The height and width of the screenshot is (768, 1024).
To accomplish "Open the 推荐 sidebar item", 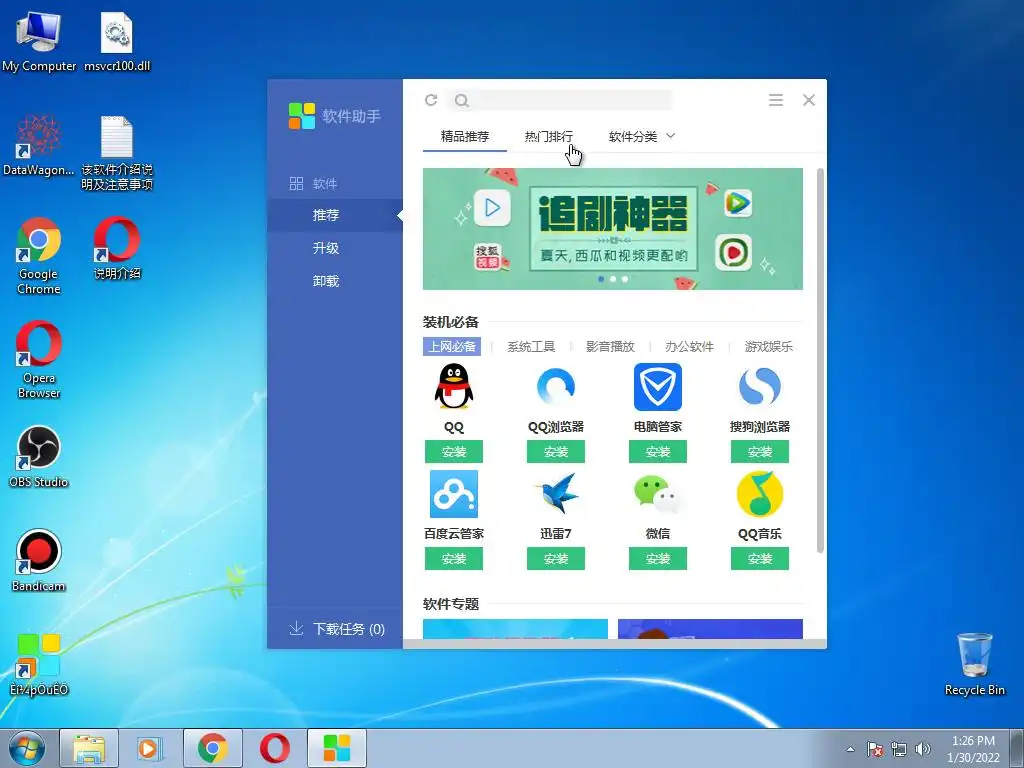I will [334, 215].
